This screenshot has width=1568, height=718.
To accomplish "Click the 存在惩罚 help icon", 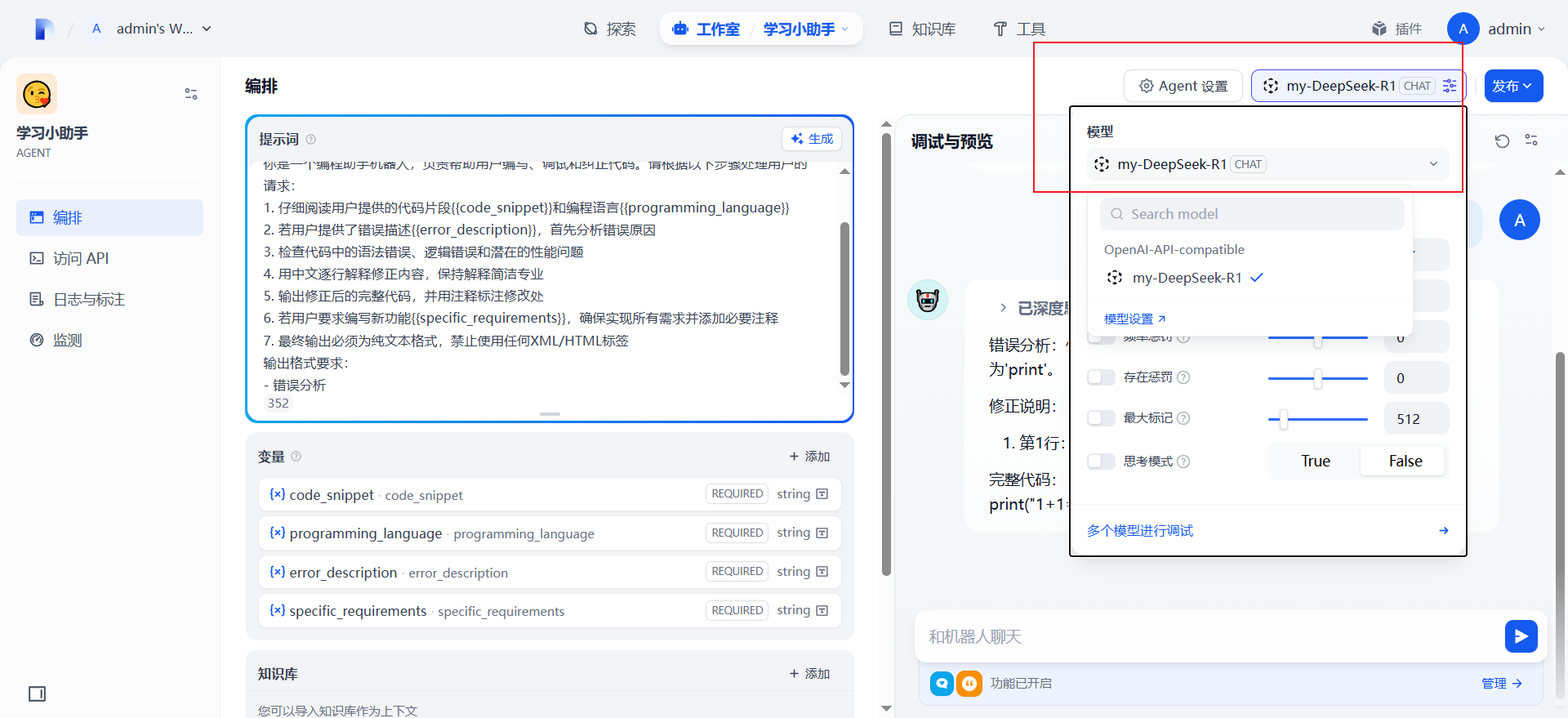I will pyautogui.click(x=1183, y=377).
